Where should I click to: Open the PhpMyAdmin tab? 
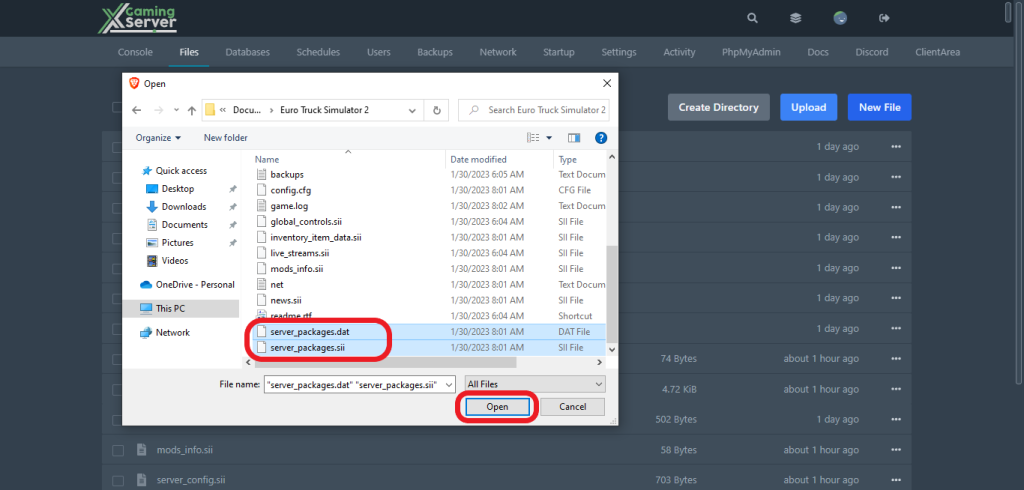tap(751, 52)
